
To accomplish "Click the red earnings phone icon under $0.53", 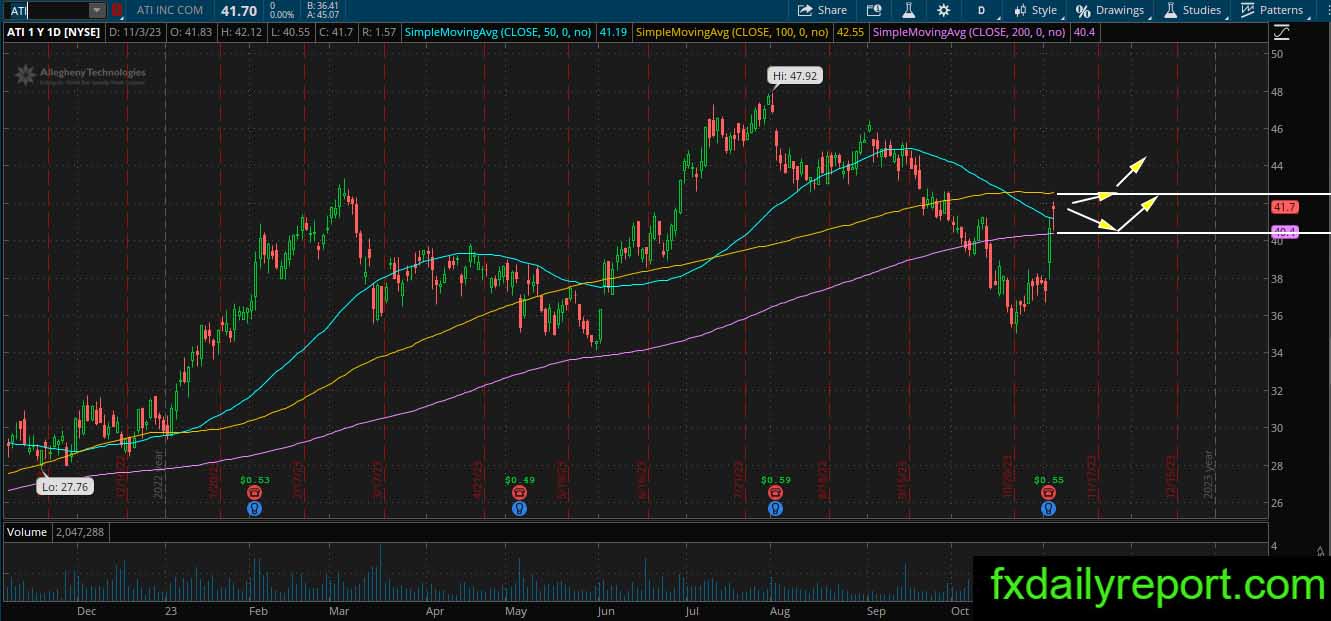I will point(255,493).
